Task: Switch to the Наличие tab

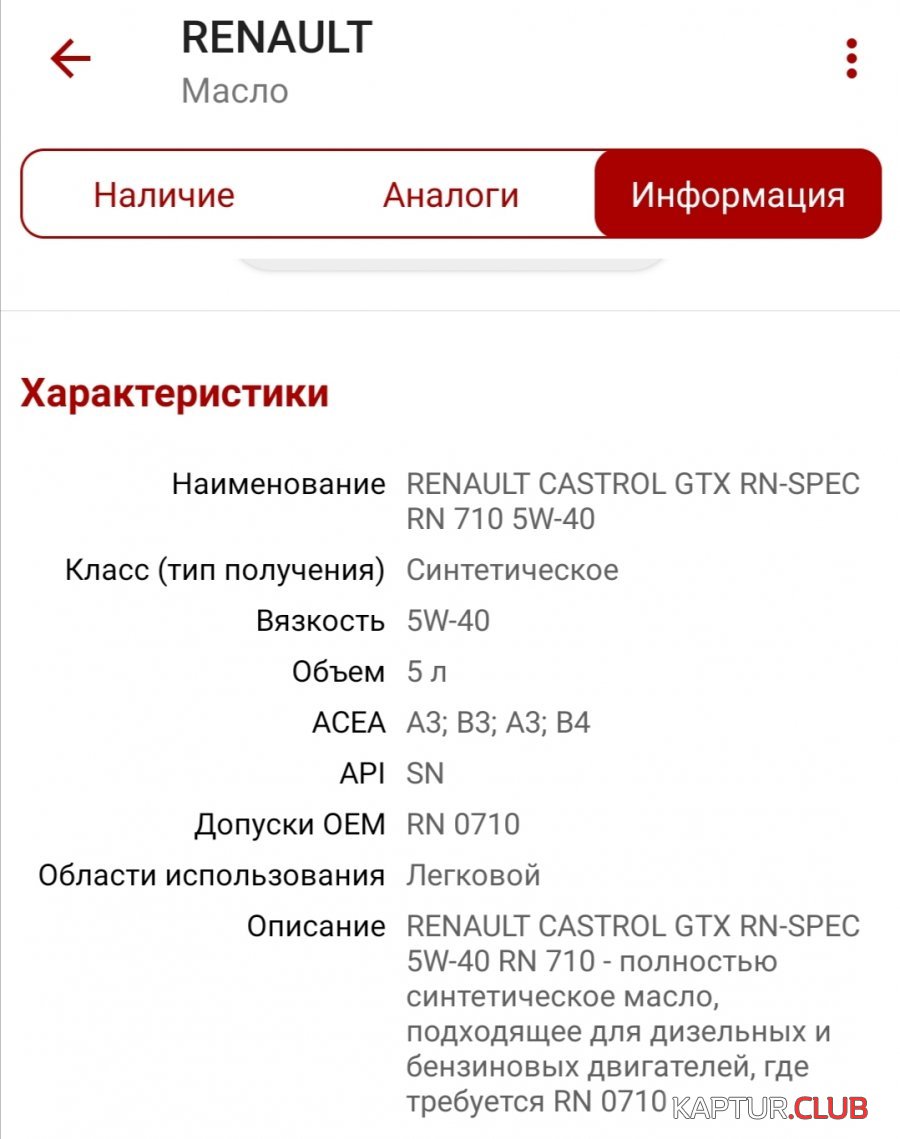Action: (164, 195)
